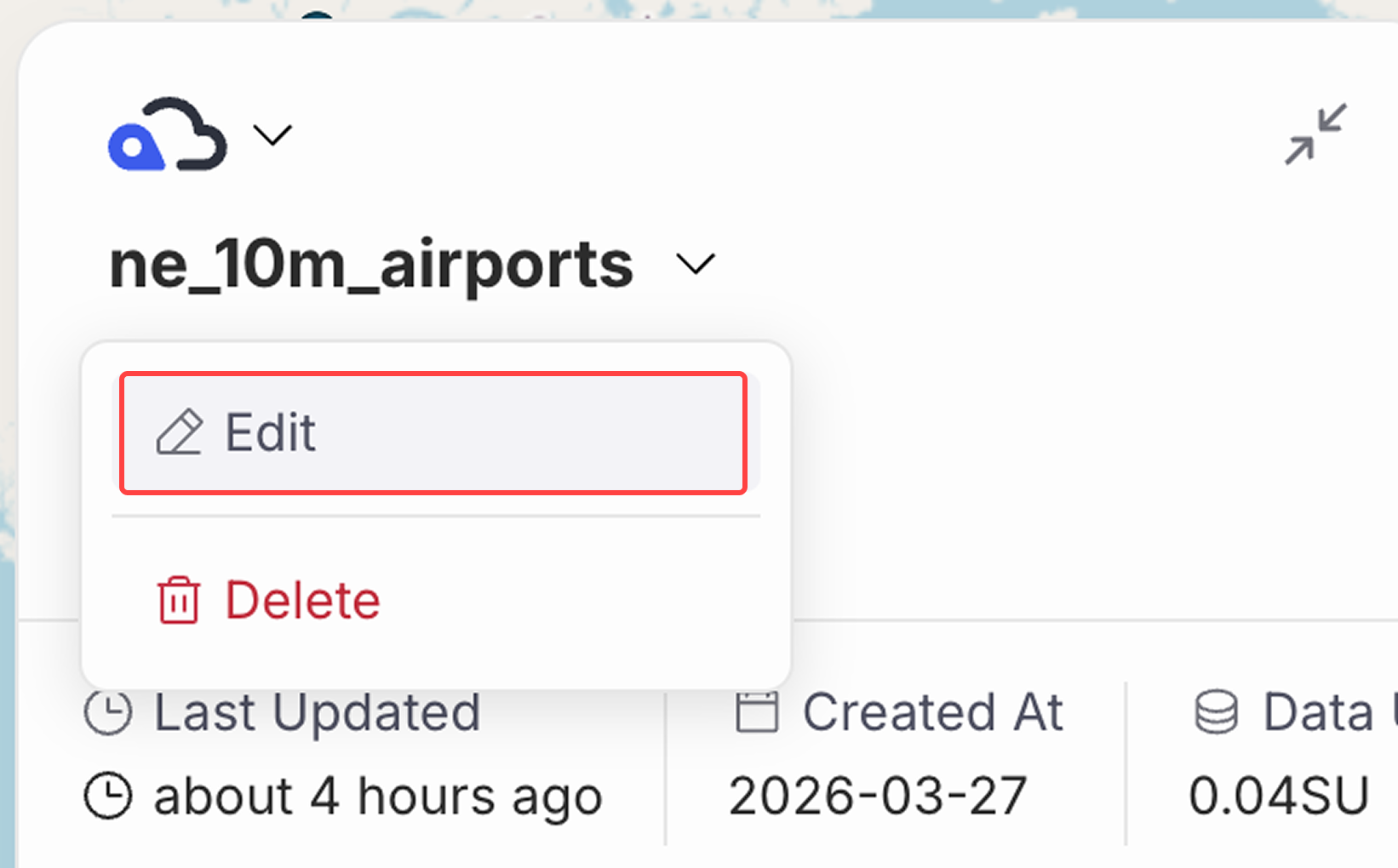Click the database icon beside Data

pyautogui.click(x=1216, y=711)
